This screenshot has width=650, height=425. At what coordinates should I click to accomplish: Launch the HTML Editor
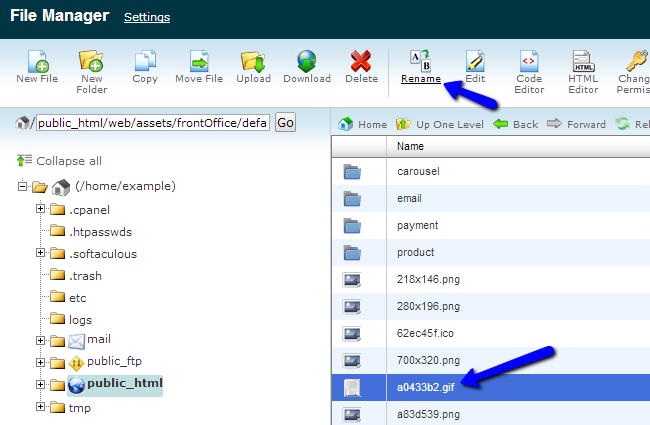(583, 61)
